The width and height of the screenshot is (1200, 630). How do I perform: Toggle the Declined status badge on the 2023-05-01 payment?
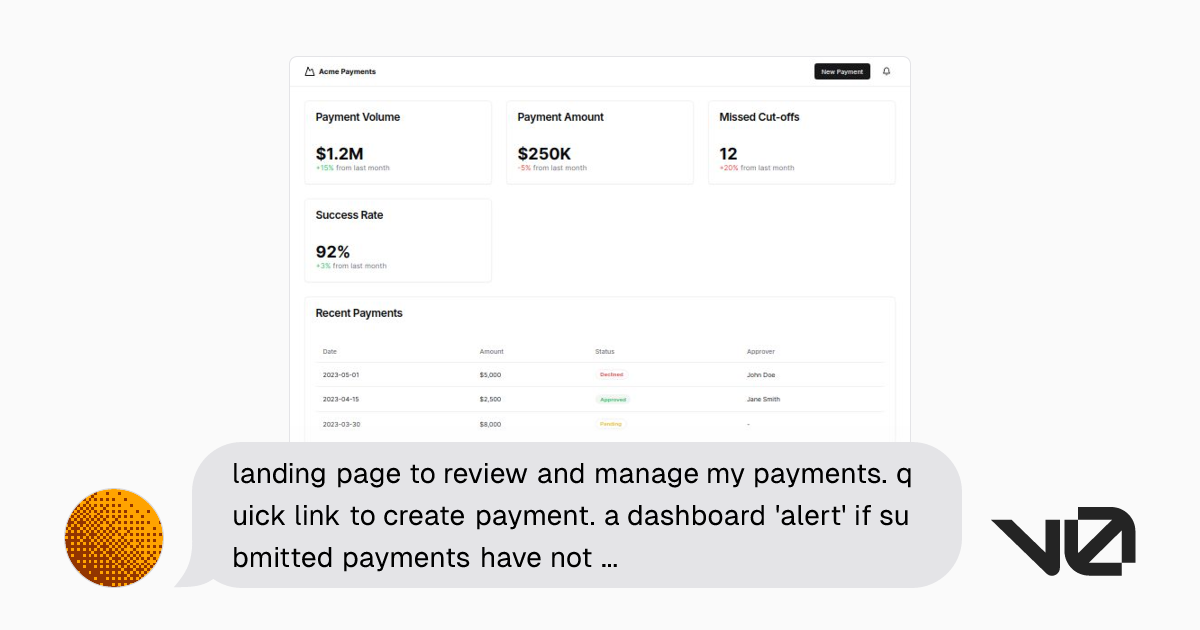point(611,374)
